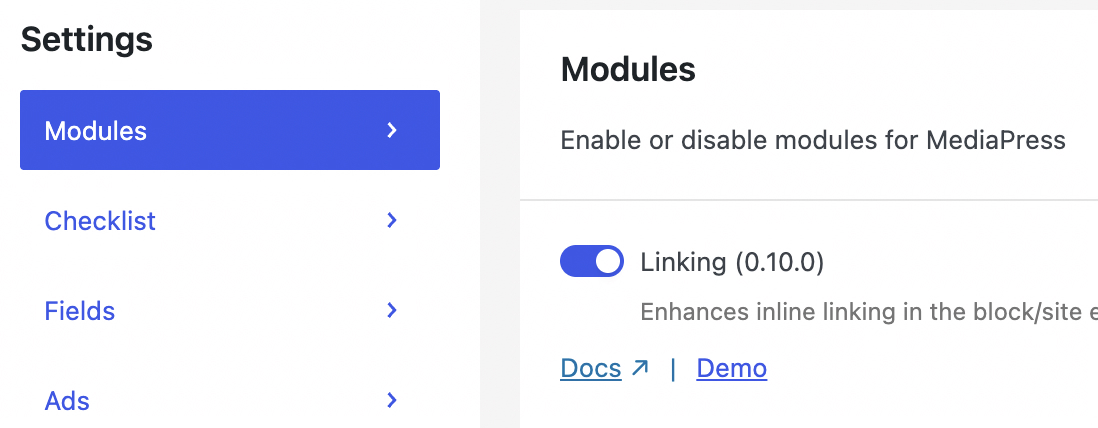Open the Docs link
The image size is (1098, 428).
click(x=591, y=368)
